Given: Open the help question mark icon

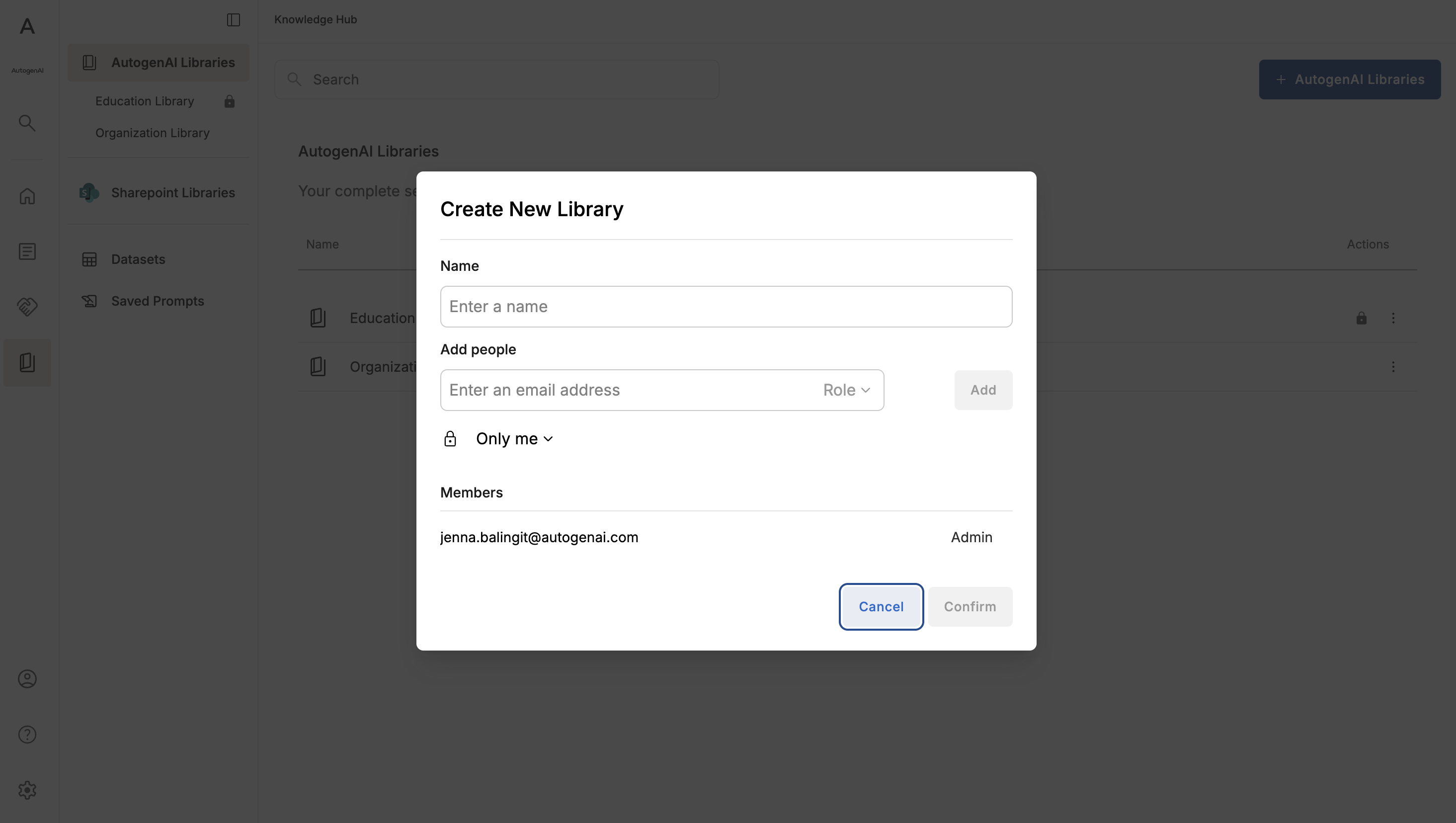Looking at the screenshot, I should (x=27, y=734).
